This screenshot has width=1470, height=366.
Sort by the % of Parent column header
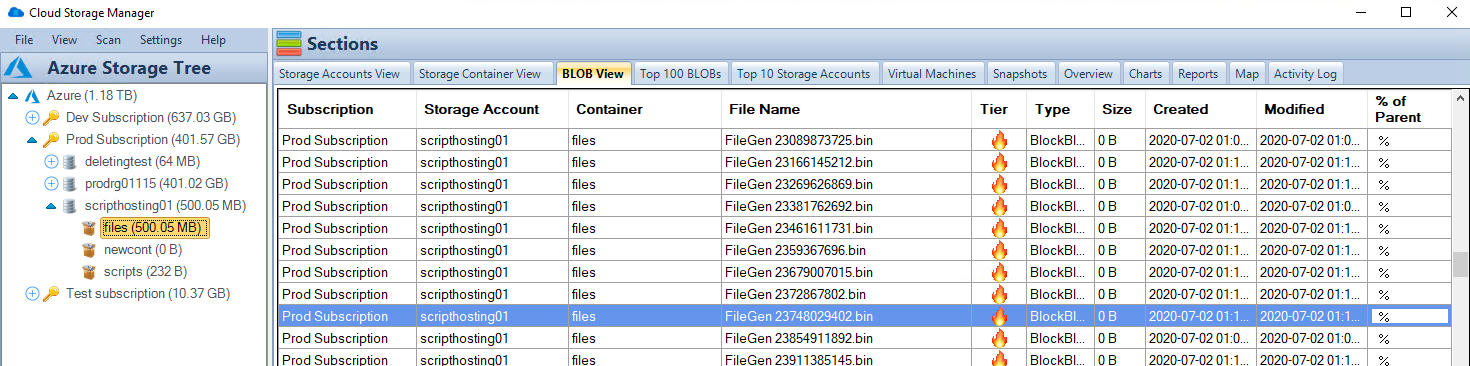pos(1409,109)
